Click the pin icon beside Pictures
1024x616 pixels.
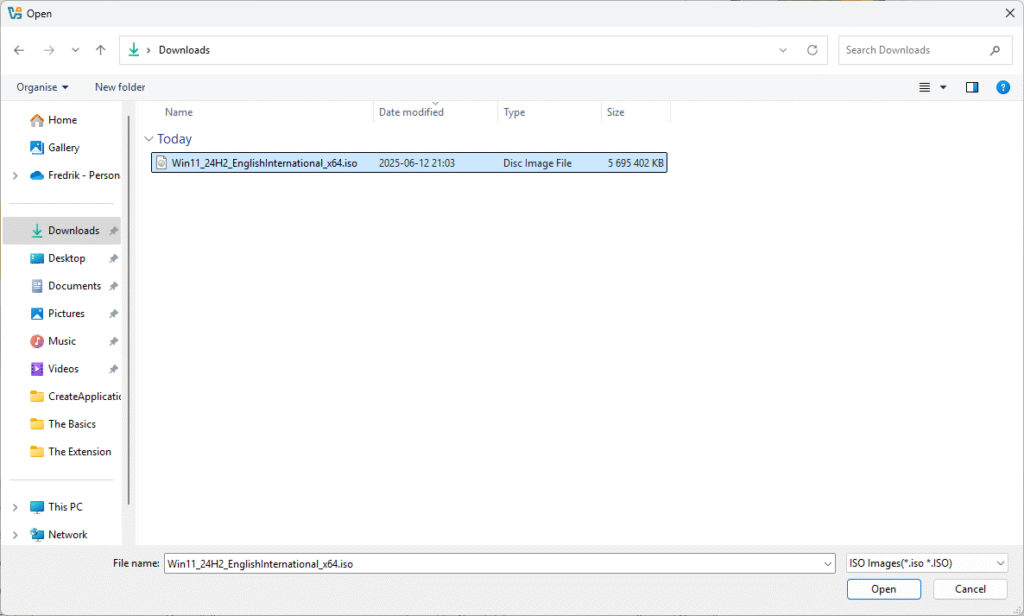(x=114, y=314)
